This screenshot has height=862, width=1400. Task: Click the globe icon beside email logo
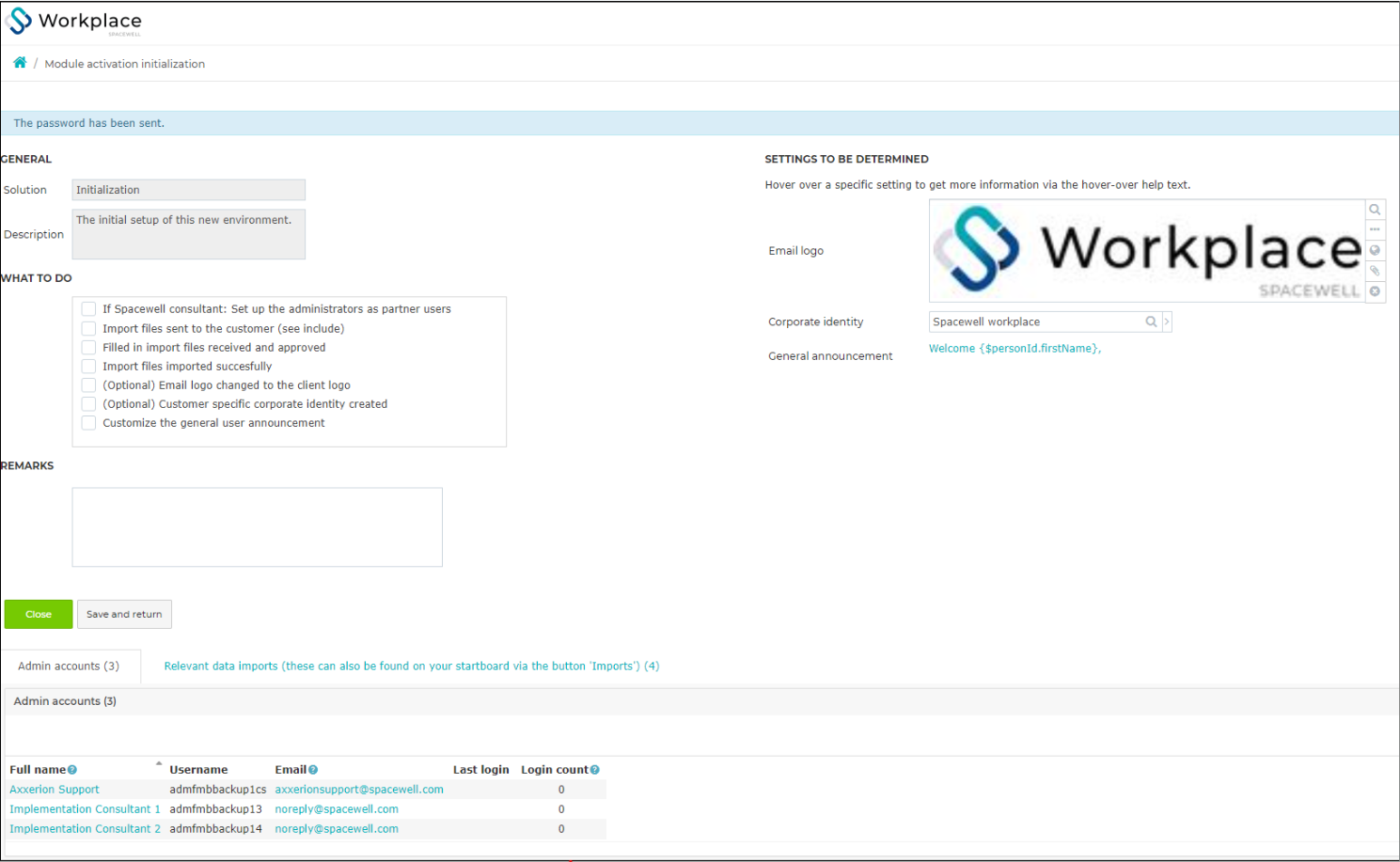coord(1375,250)
